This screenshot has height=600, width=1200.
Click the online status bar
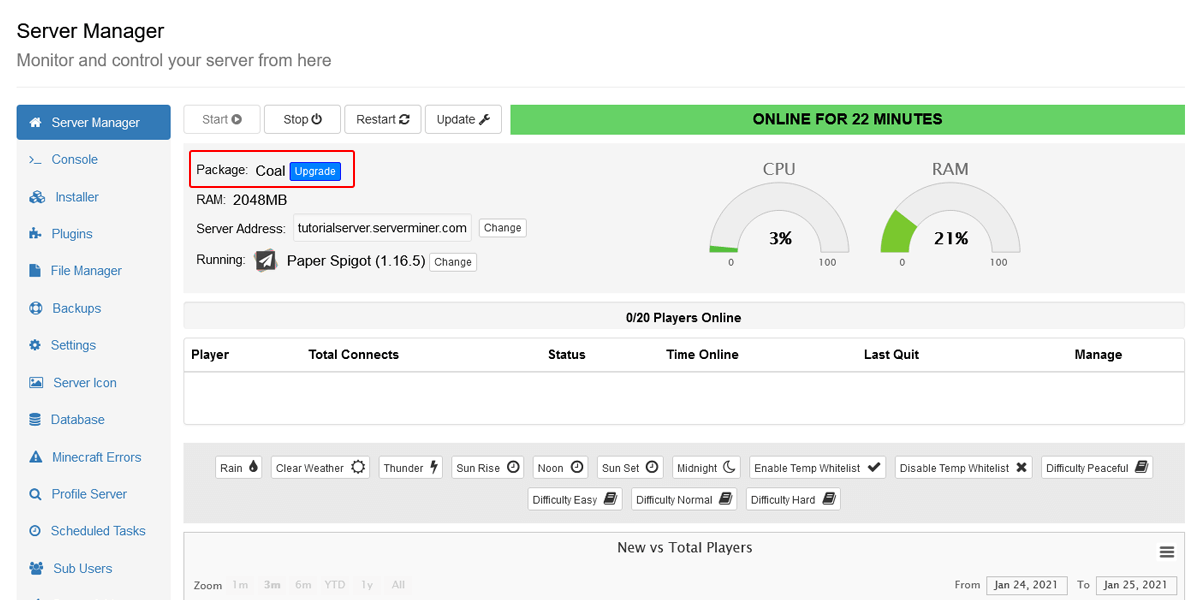[847, 119]
